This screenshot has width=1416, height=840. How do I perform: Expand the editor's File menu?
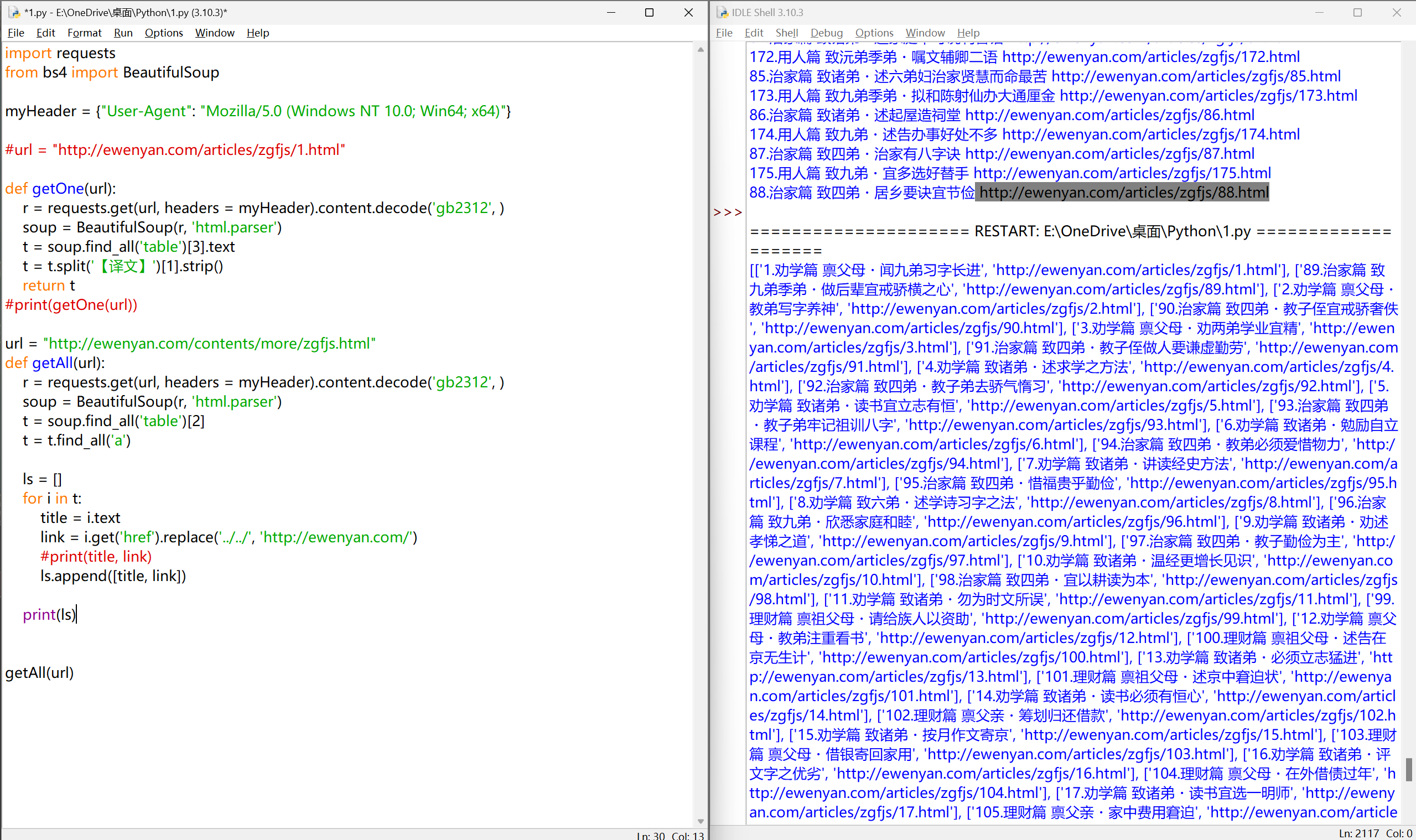(16, 33)
